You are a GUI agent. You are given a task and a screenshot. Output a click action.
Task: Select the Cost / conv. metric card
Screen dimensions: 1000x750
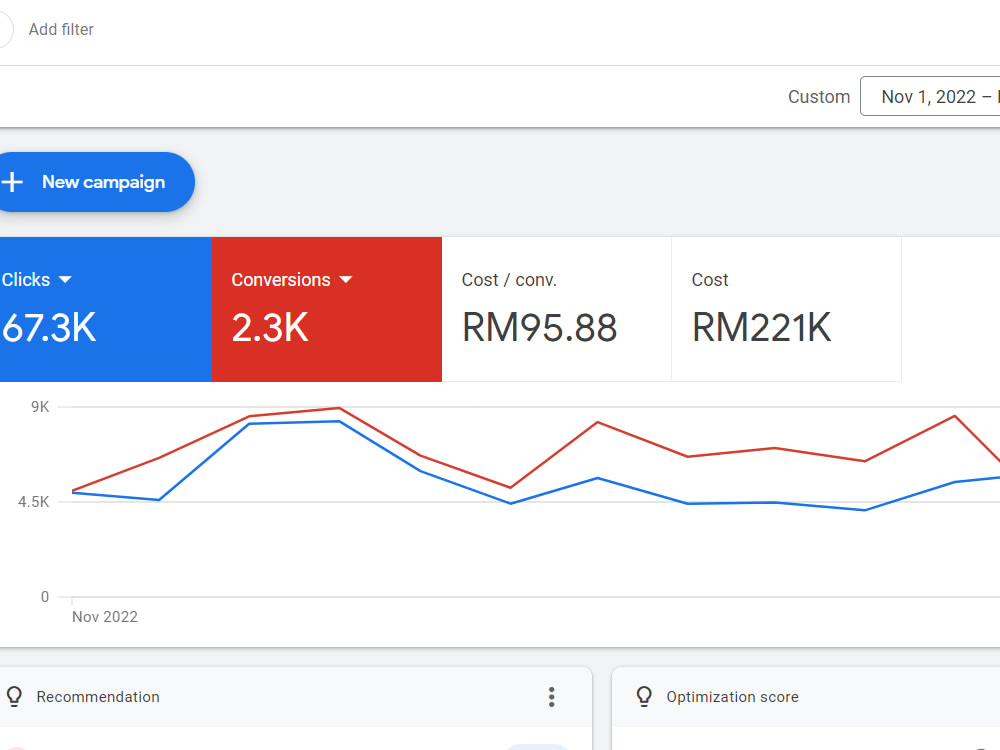556,309
